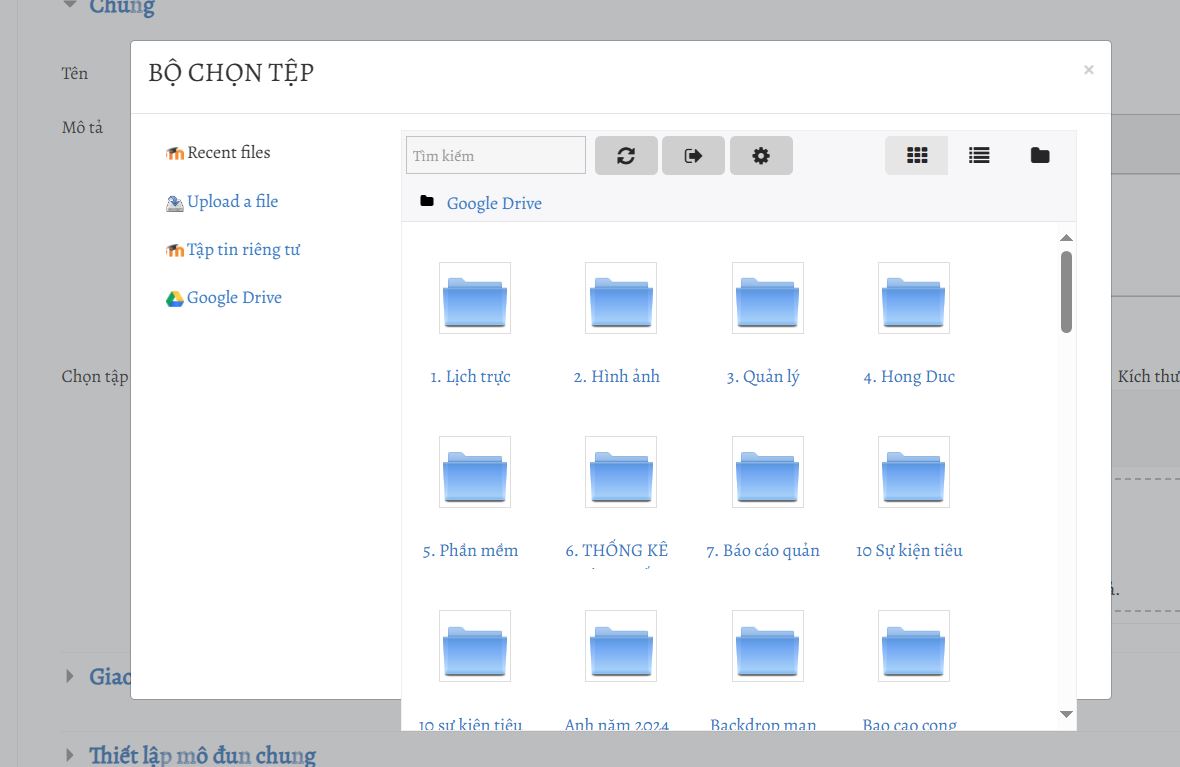Switch to list details view
Screen dimensions: 1180x767
tap(979, 156)
